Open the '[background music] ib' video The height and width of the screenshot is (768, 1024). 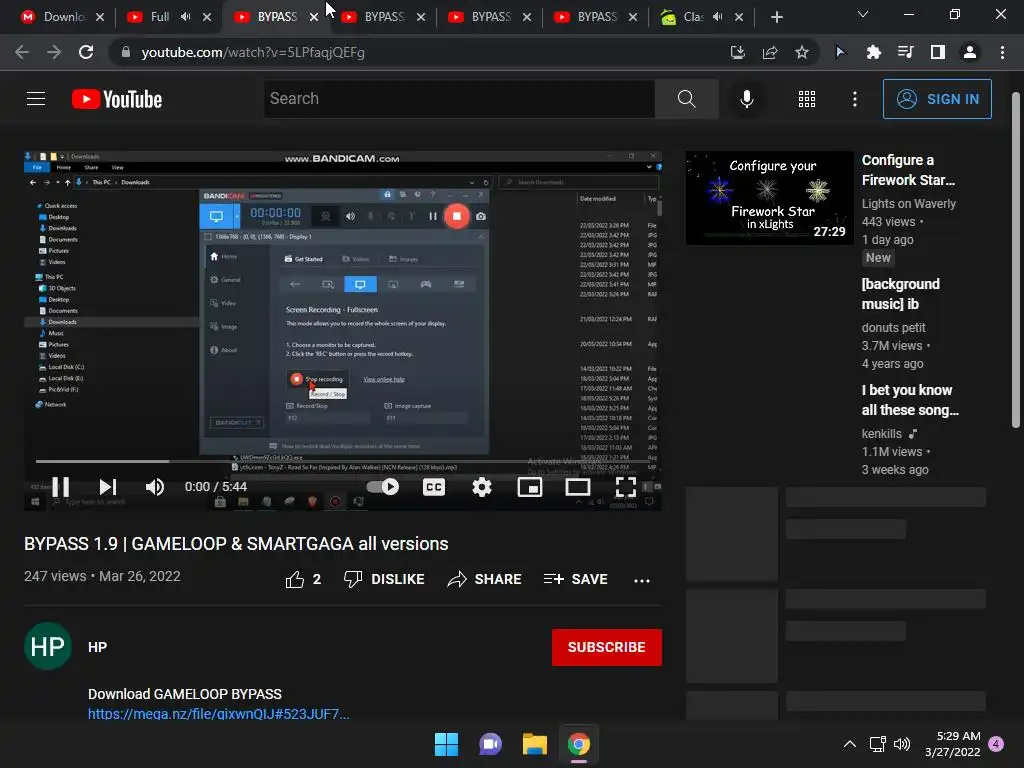pyautogui.click(x=900, y=294)
